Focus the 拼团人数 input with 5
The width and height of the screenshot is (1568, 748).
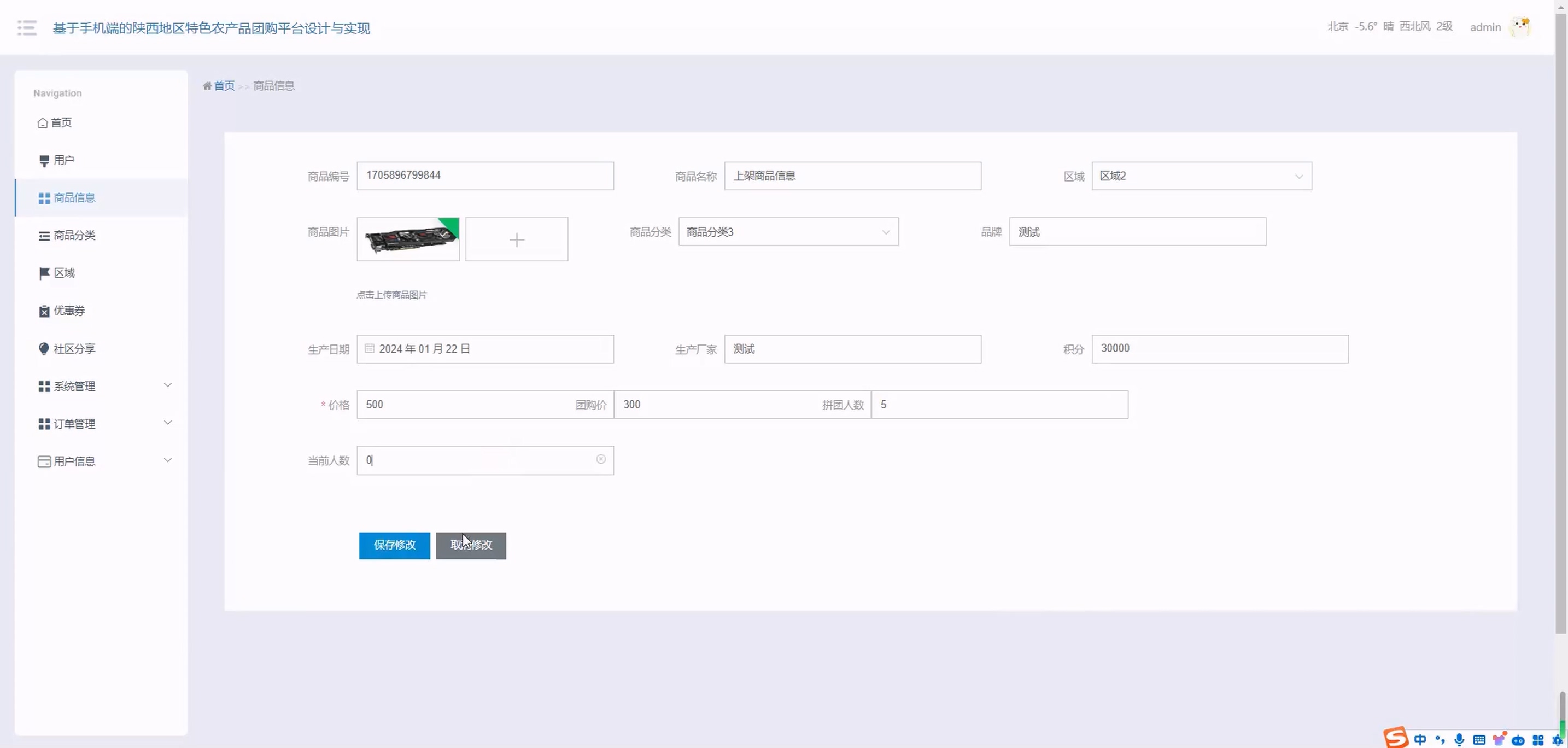tap(999, 405)
